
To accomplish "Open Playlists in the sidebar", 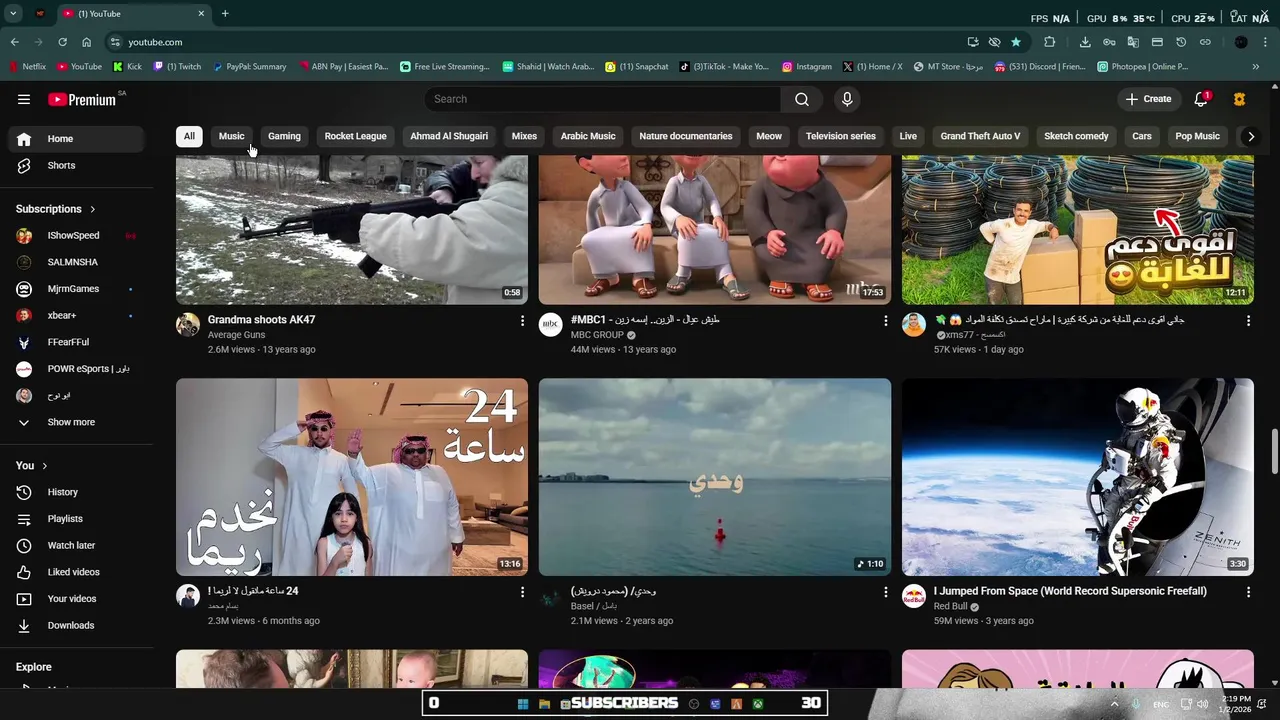I will (76, 519).
